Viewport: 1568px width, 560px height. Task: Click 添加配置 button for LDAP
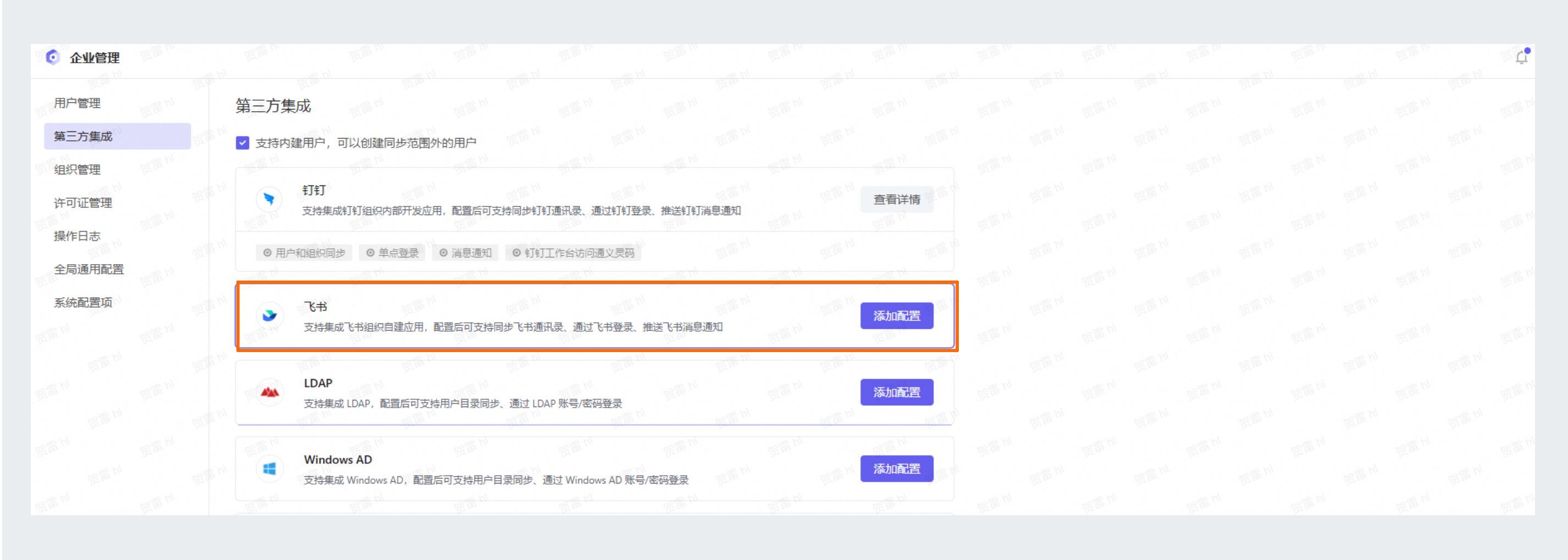[x=896, y=392]
